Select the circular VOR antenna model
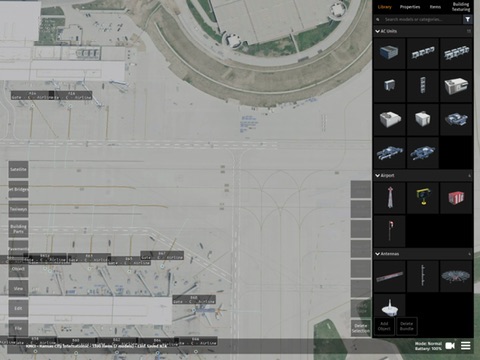The width and height of the screenshot is (480, 360). coord(456,276)
